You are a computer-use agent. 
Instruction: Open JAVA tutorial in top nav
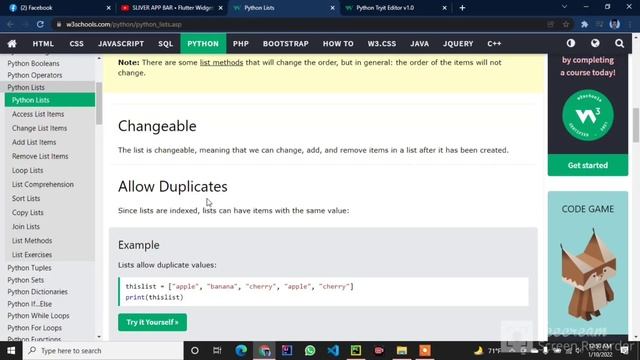[x=420, y=44]
